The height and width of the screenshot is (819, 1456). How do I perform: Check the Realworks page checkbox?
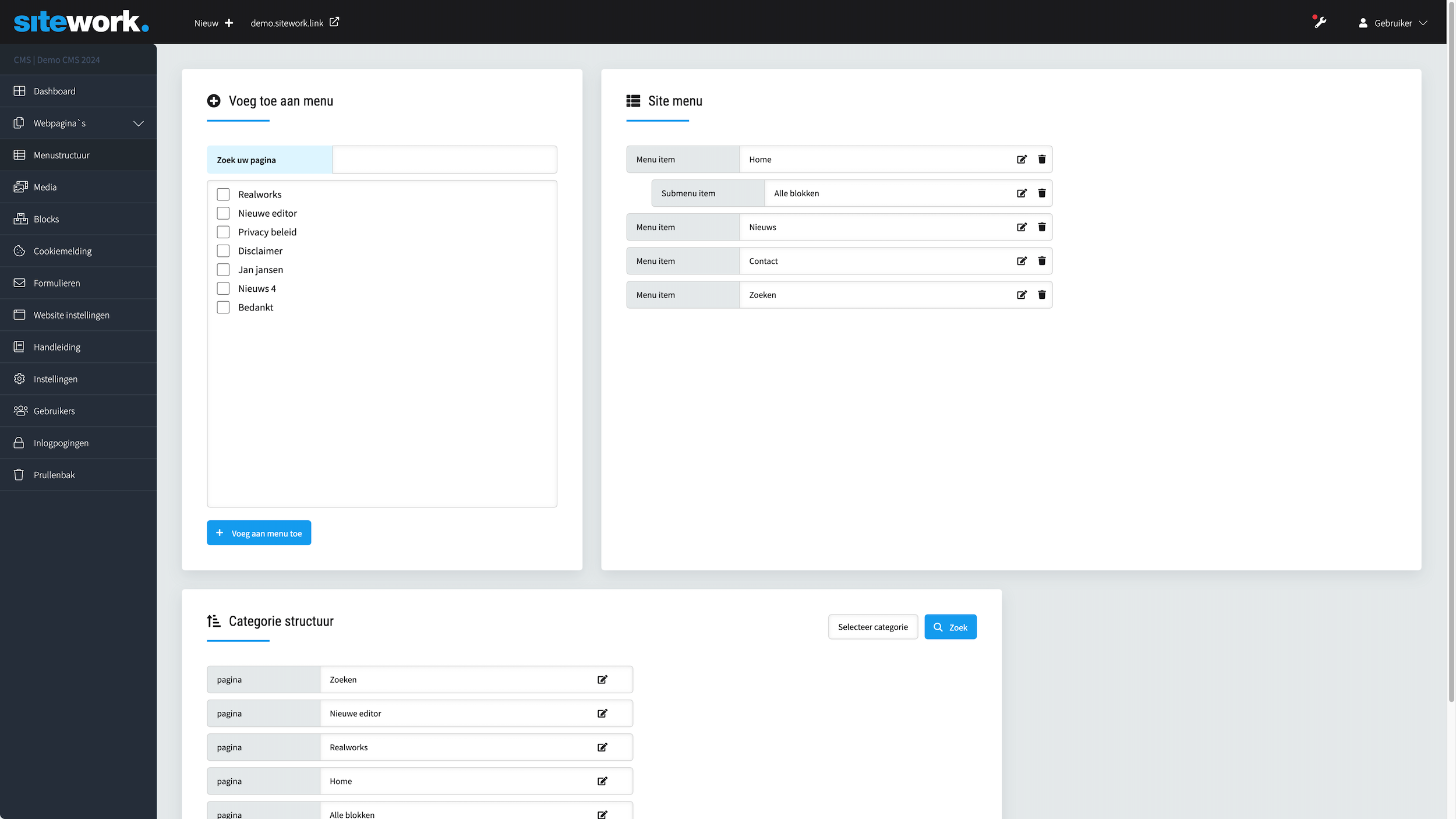coord(223,195)
